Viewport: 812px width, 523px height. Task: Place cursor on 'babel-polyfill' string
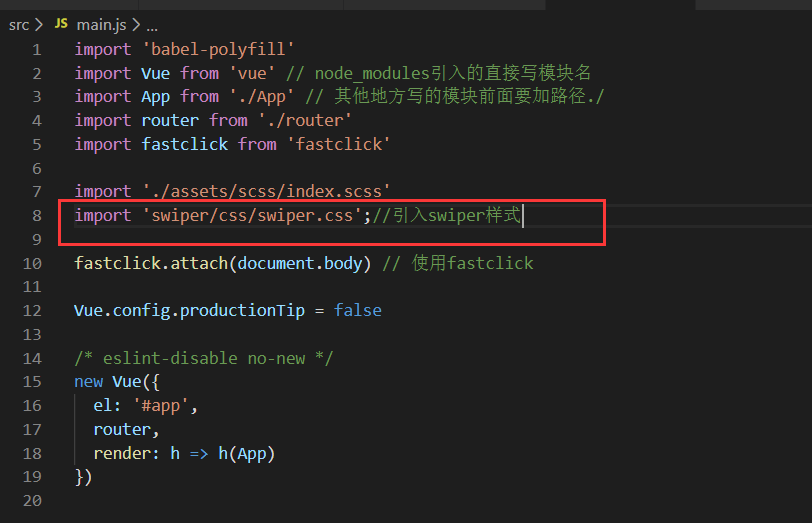tap(219, 49)
